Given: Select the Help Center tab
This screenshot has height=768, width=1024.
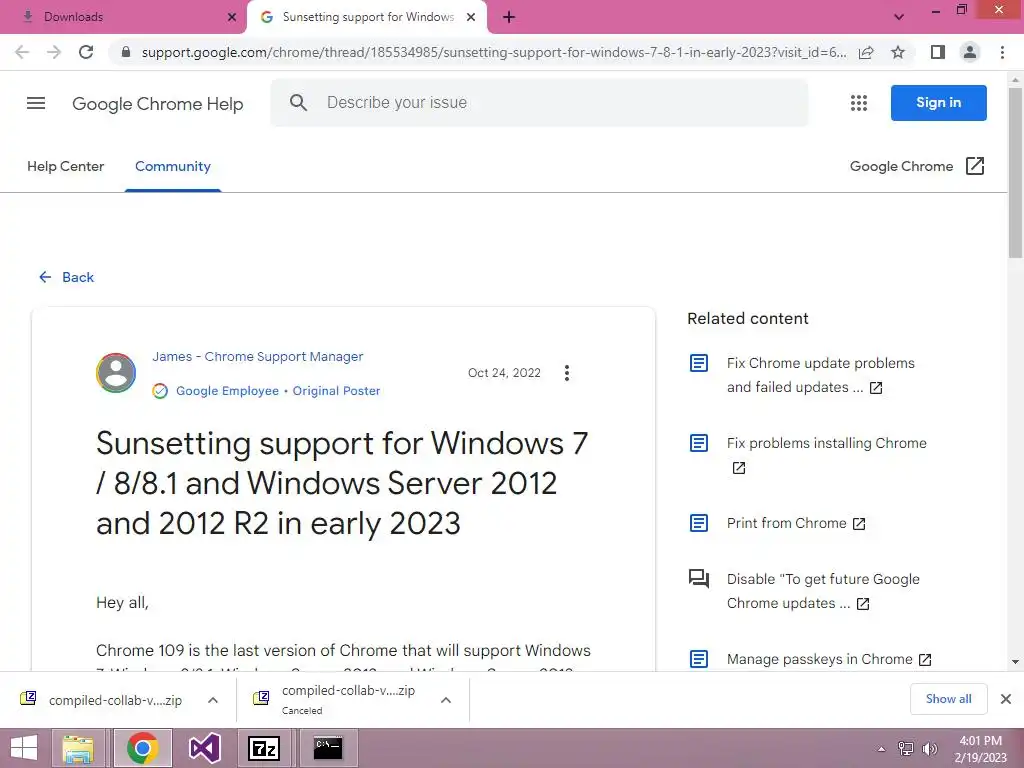Looking at the screenshot, I should pos(65,167).
